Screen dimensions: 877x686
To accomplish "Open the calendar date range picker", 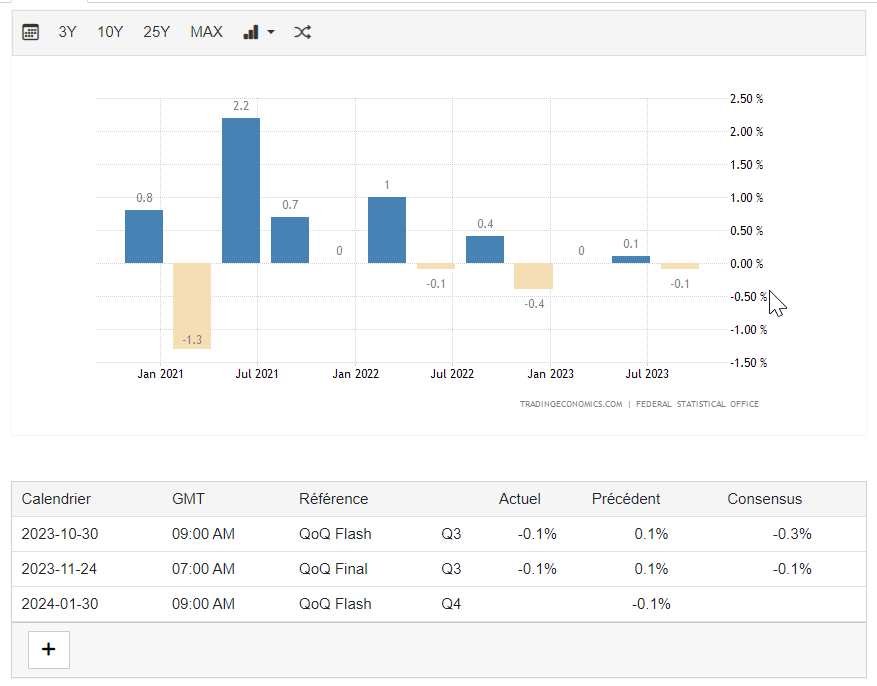I will point(31,32).
